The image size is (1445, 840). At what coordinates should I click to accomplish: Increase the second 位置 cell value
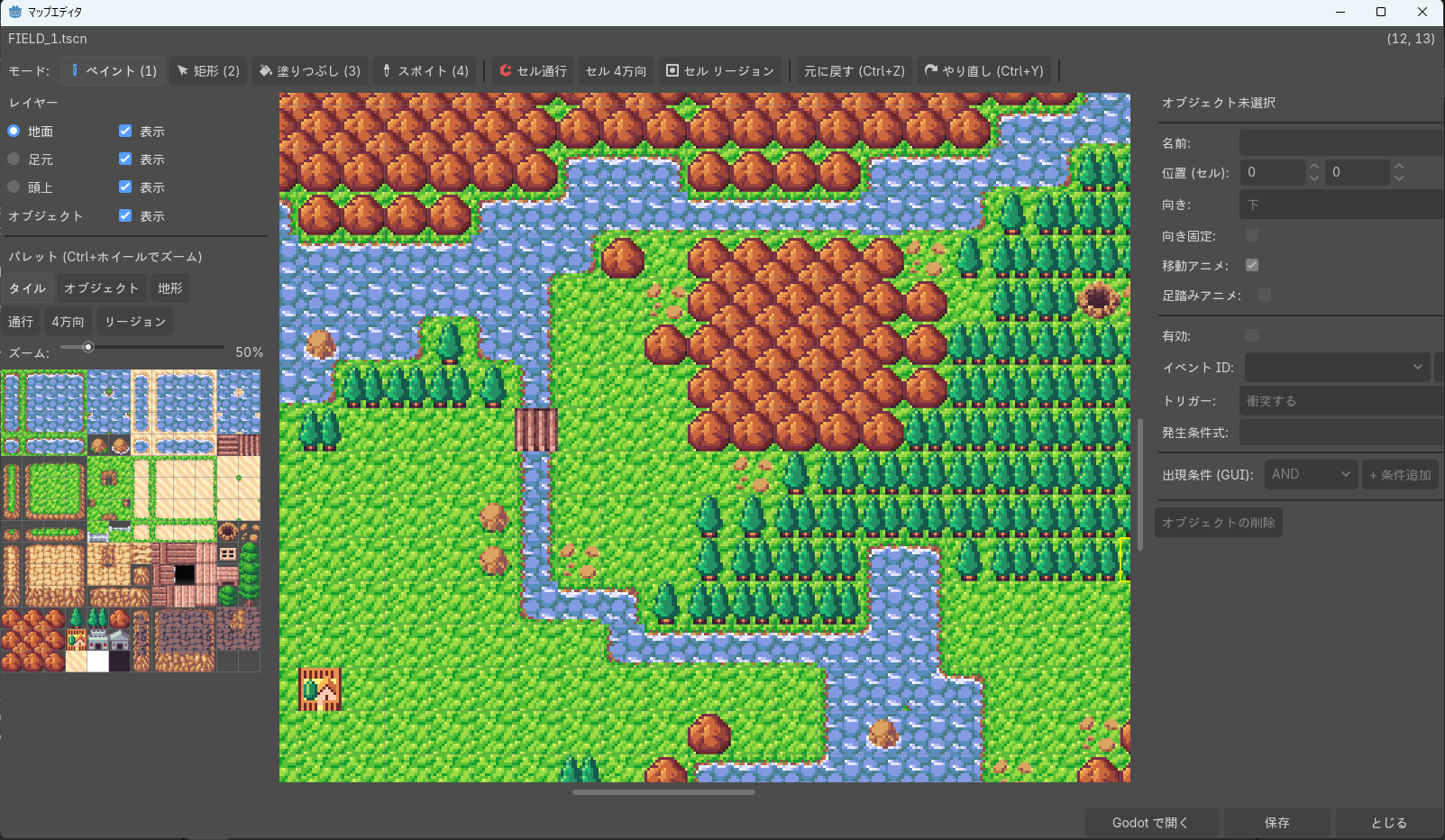click(x=1399, y=166)
